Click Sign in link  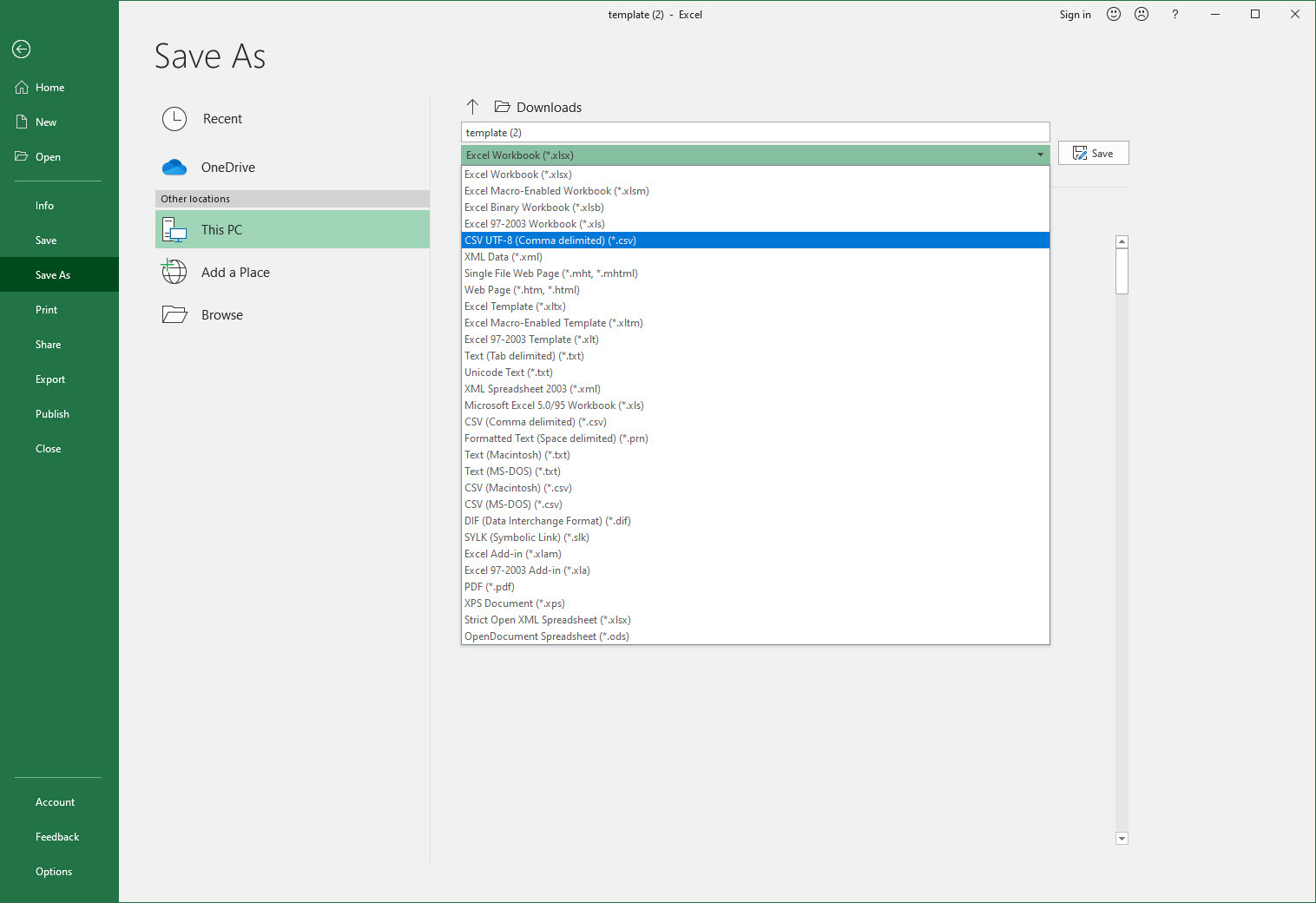click(x=1075, y=15)
